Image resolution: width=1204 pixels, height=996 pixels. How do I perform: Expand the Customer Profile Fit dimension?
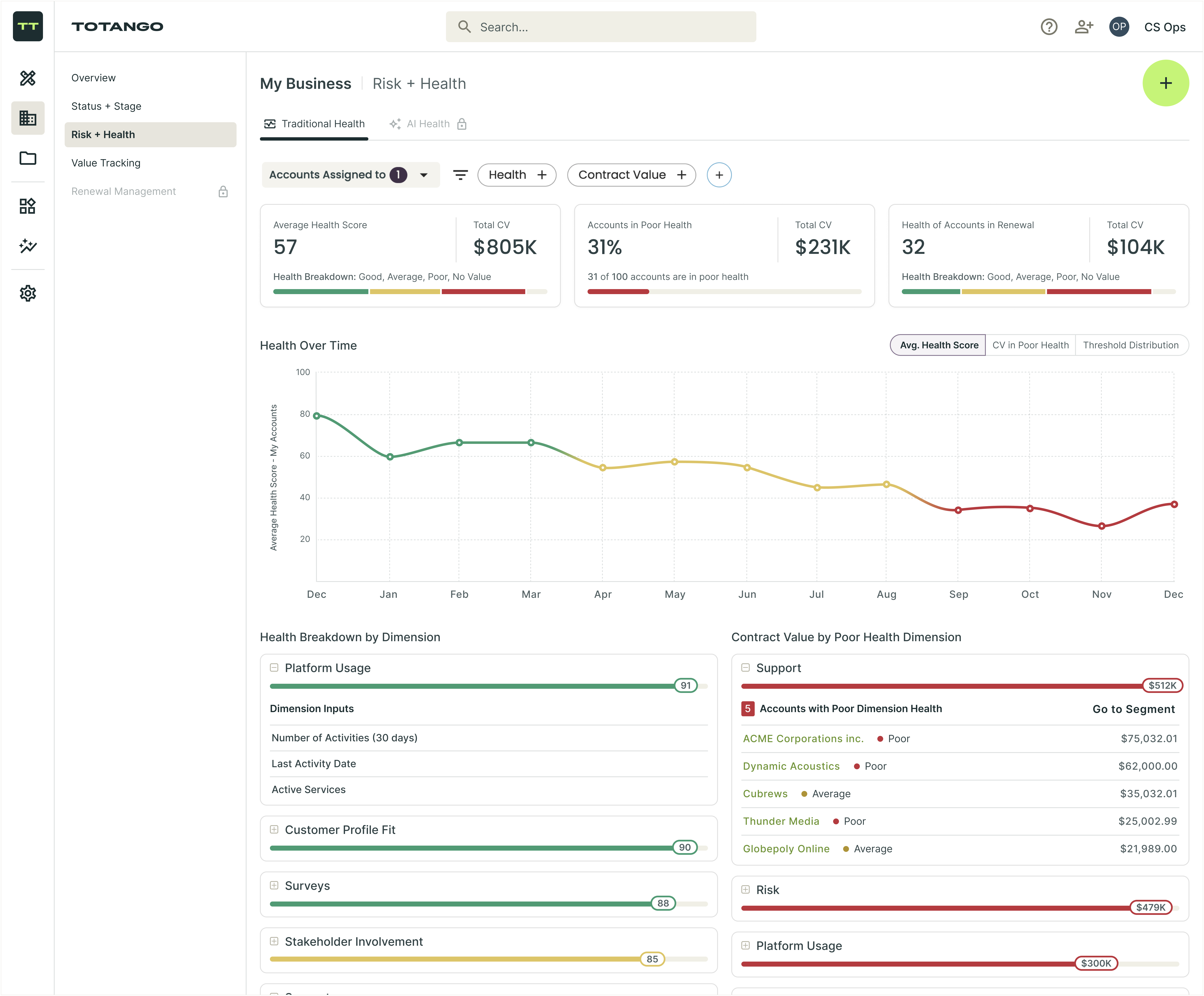[274, 830]
